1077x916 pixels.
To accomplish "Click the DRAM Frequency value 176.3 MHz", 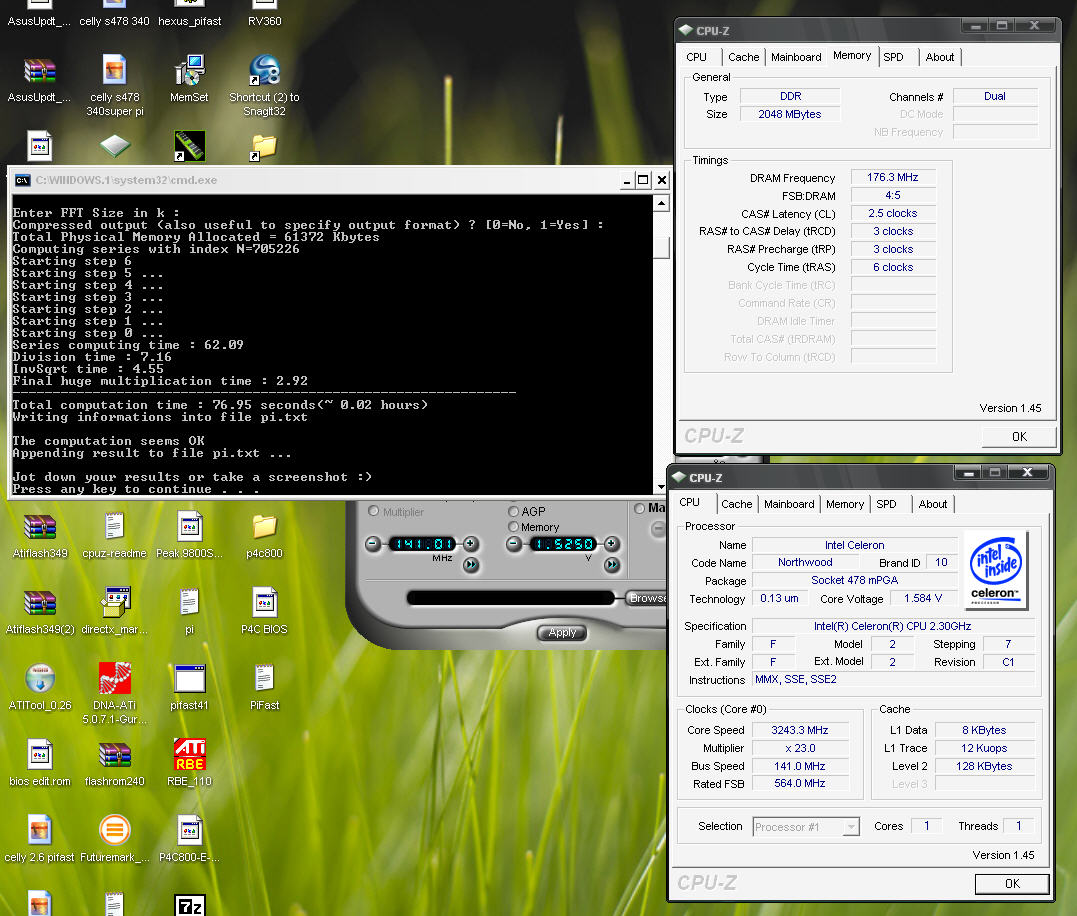I will tap(892, 177).
